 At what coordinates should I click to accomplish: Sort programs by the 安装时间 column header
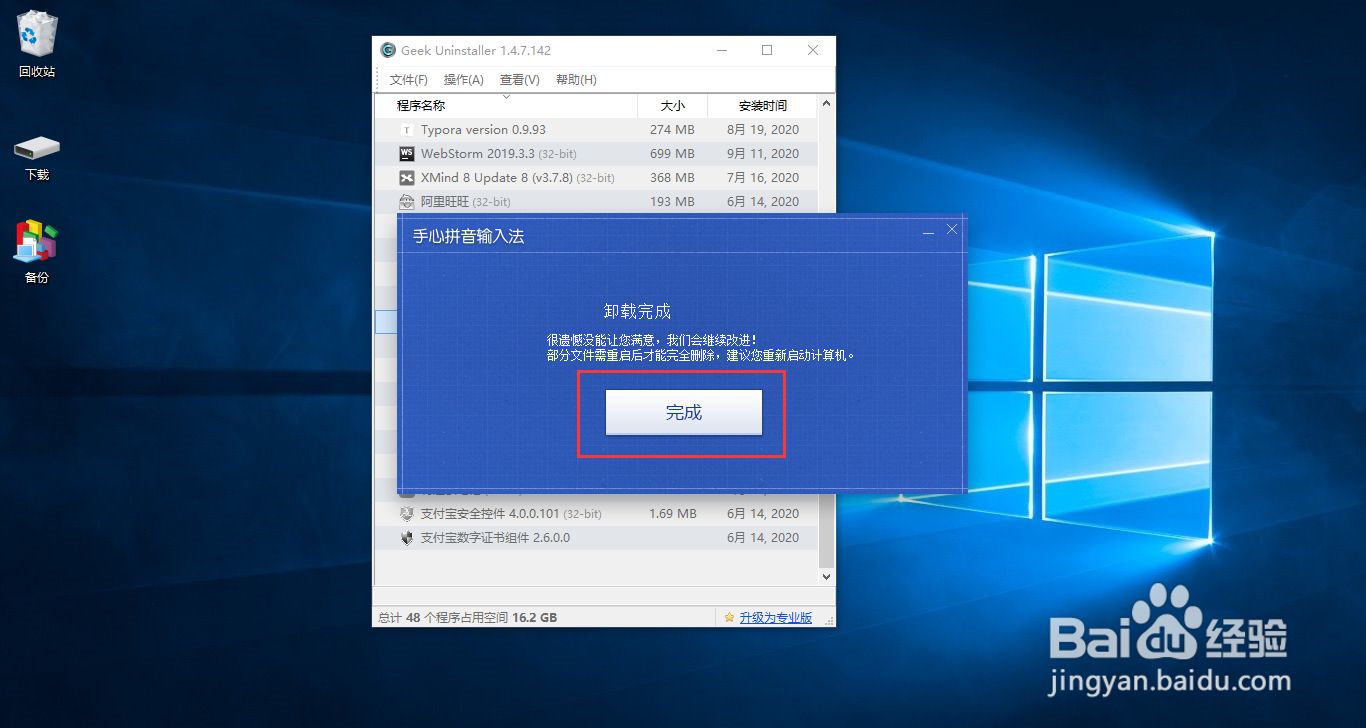(x=763, y=105)
